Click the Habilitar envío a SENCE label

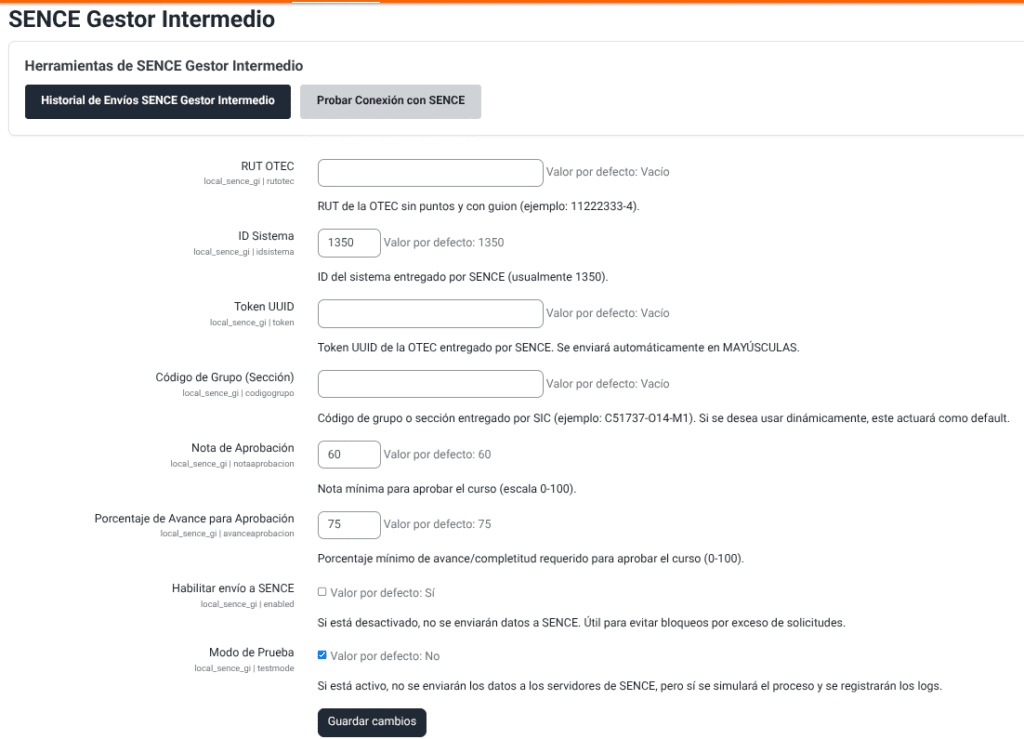232,588
